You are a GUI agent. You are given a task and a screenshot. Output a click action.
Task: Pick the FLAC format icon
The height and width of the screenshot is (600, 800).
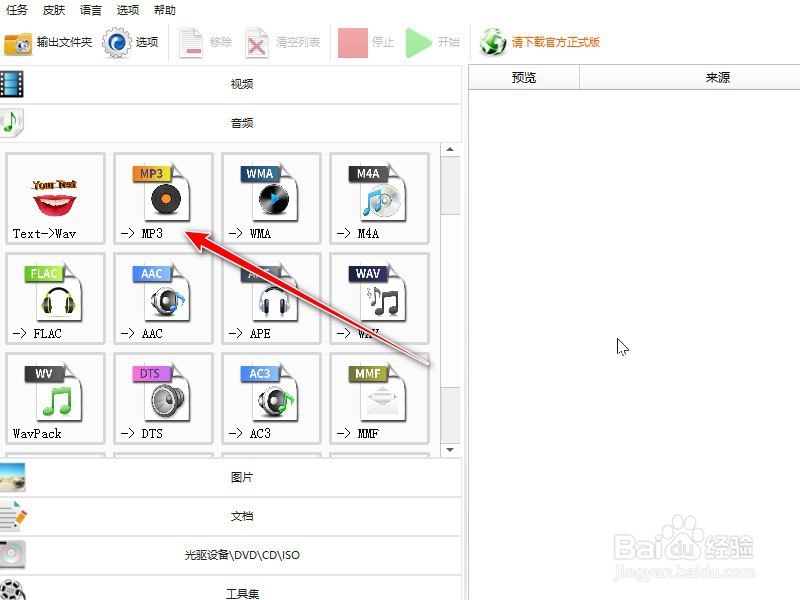click(55, 297)
